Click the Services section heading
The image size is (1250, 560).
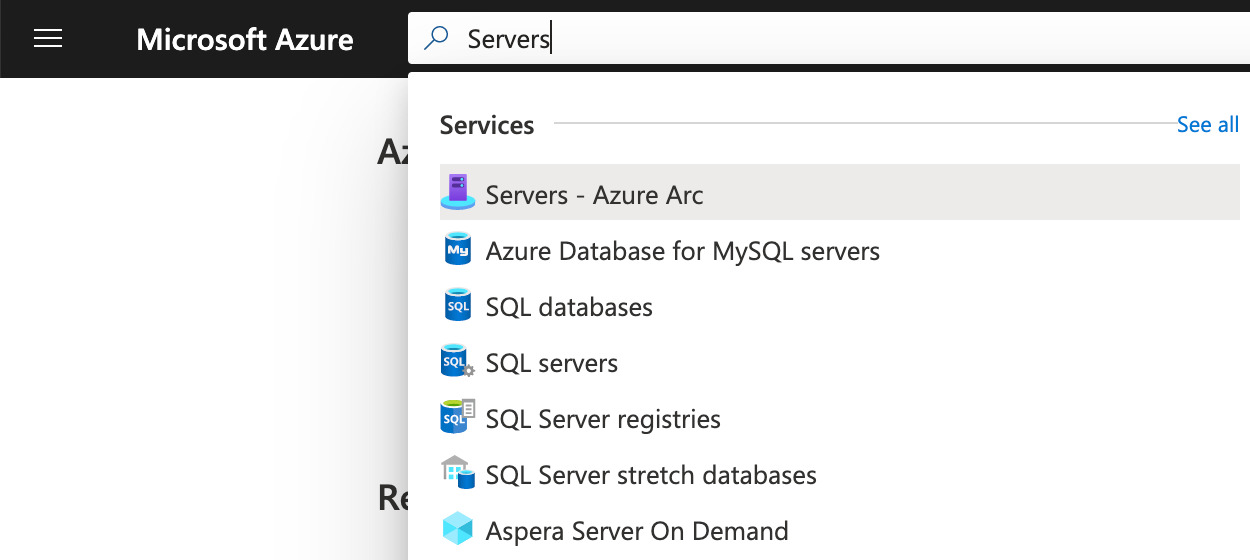coord(487,124)
